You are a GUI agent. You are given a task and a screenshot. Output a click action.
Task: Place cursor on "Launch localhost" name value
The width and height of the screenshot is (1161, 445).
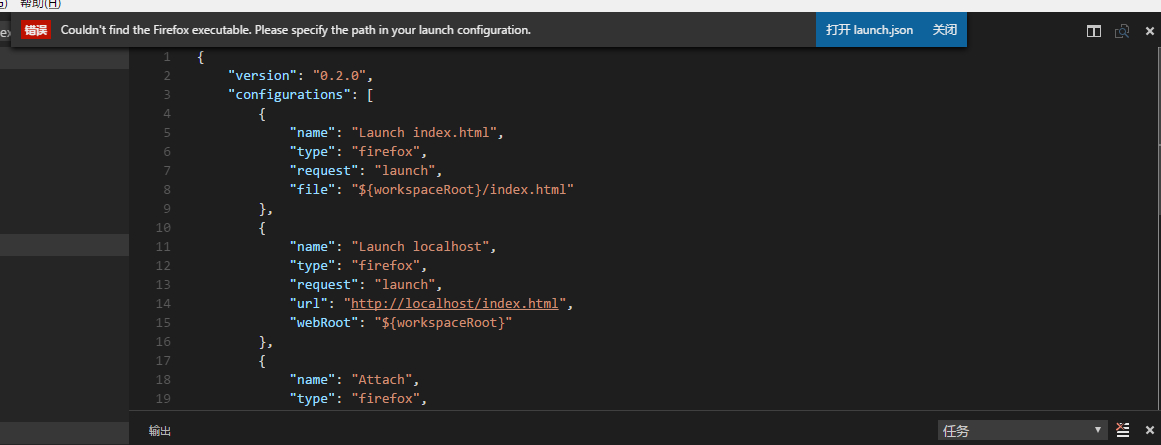coord(427,246)
